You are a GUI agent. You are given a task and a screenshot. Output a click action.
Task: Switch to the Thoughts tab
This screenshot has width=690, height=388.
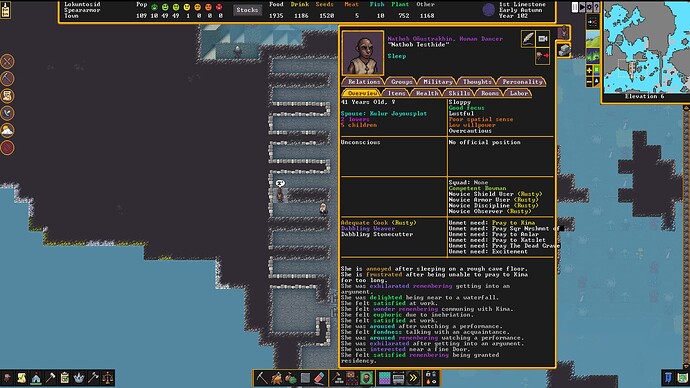tap(477, 81)
